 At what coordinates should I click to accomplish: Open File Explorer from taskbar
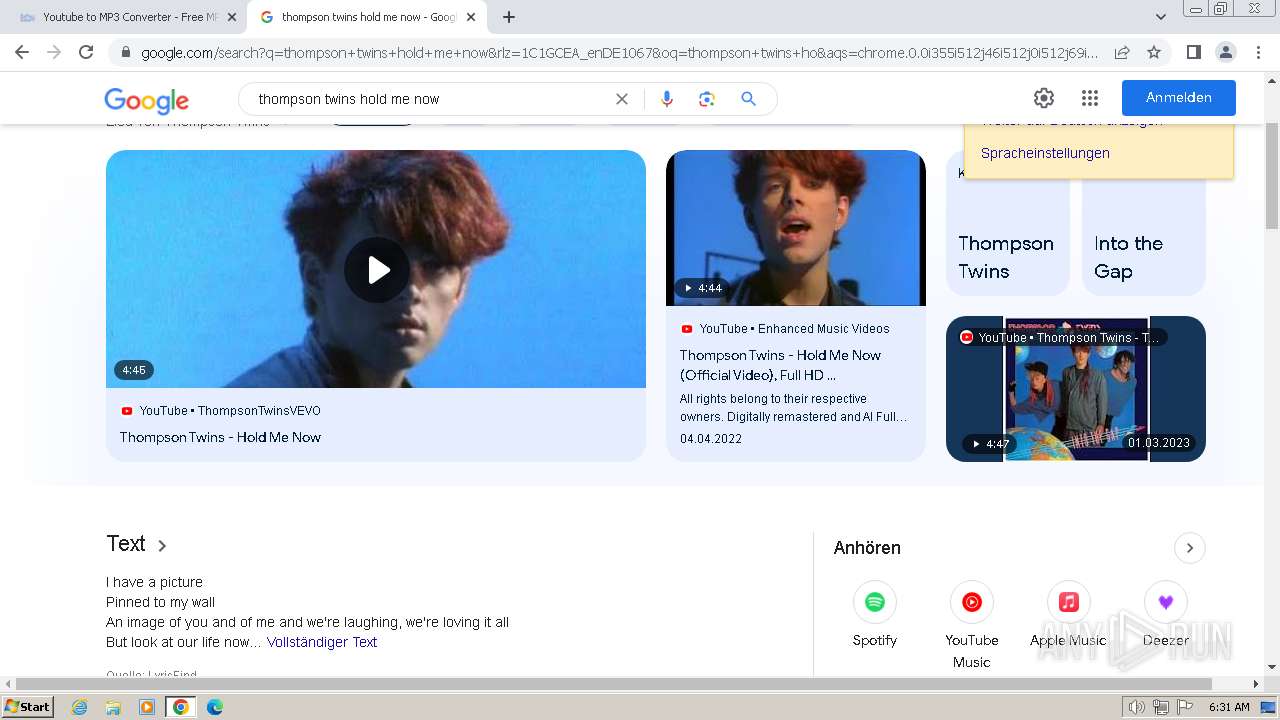click(x=113, y=707)
